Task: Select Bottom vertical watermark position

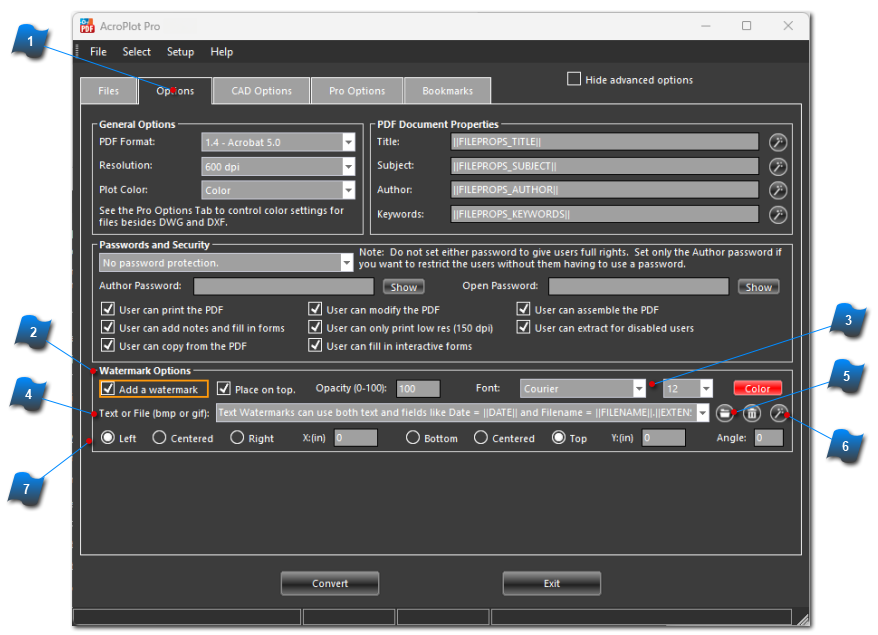Action: point(413,437)
